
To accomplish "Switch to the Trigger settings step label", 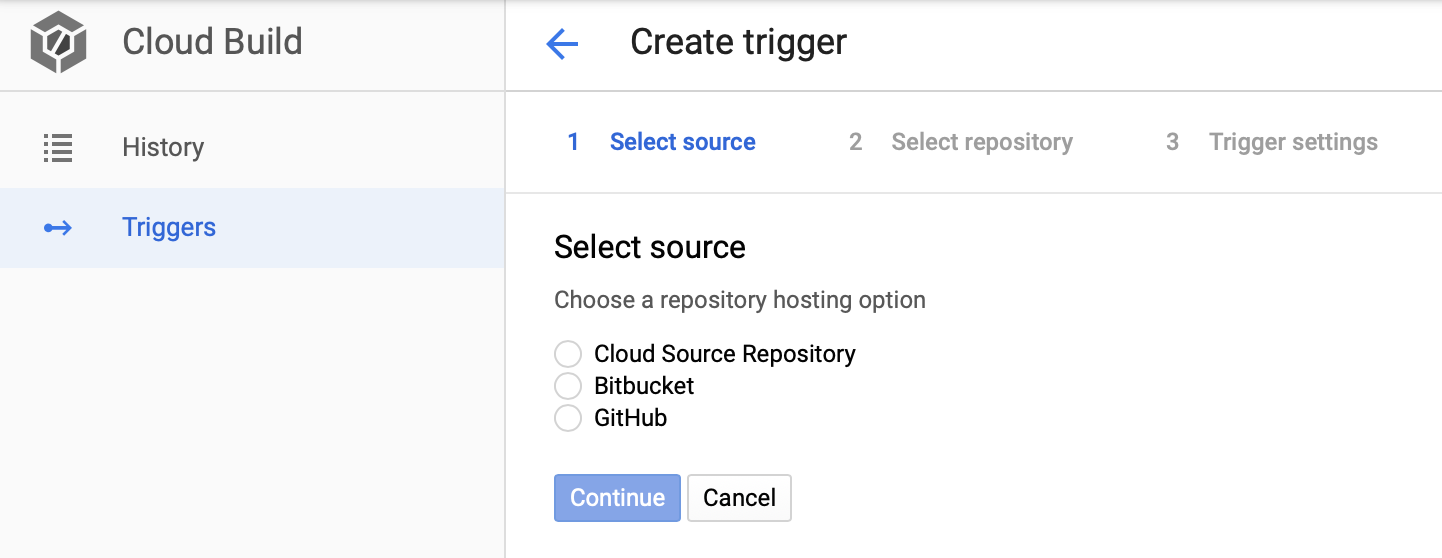I will tap(1292, 143).
